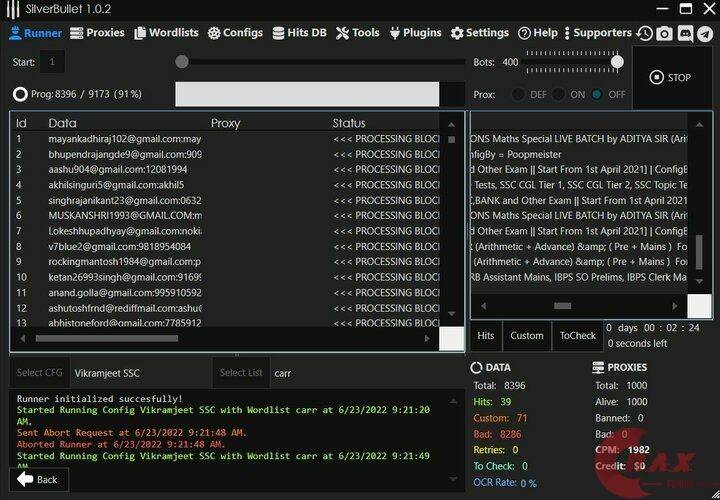This screenshot has height=500, width=720.
Task: Click data table scroll down arrow
Action: pyautogui.click(x=451, y=314)
